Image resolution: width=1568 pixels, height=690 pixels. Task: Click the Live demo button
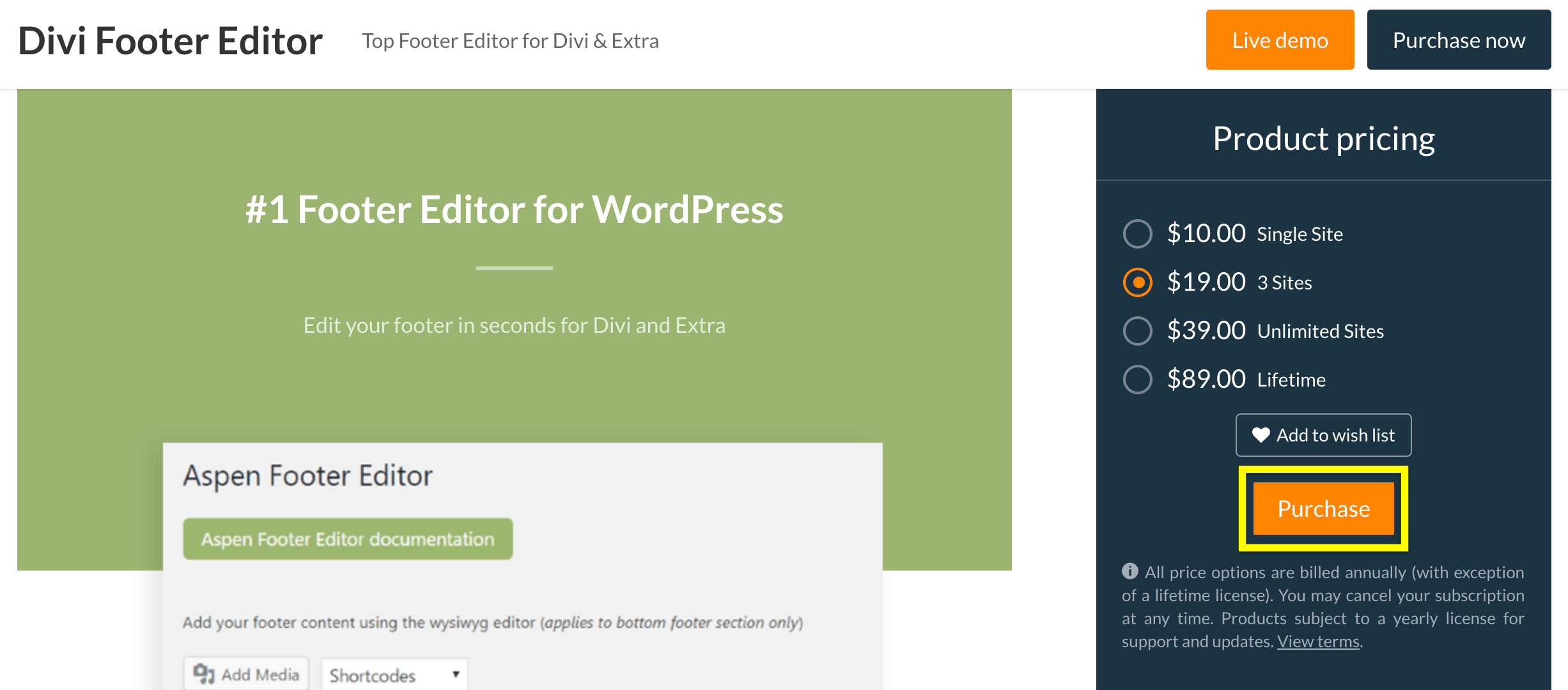tap(1280, 40)
